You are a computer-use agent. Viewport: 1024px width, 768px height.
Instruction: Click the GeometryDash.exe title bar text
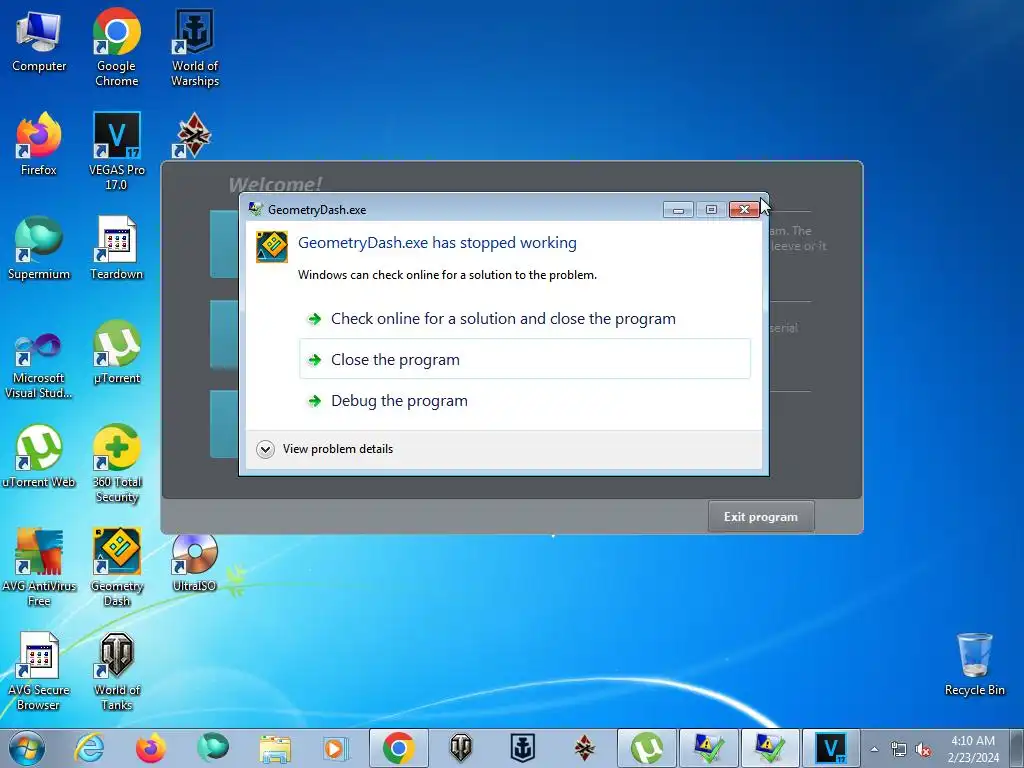[317, 210]
